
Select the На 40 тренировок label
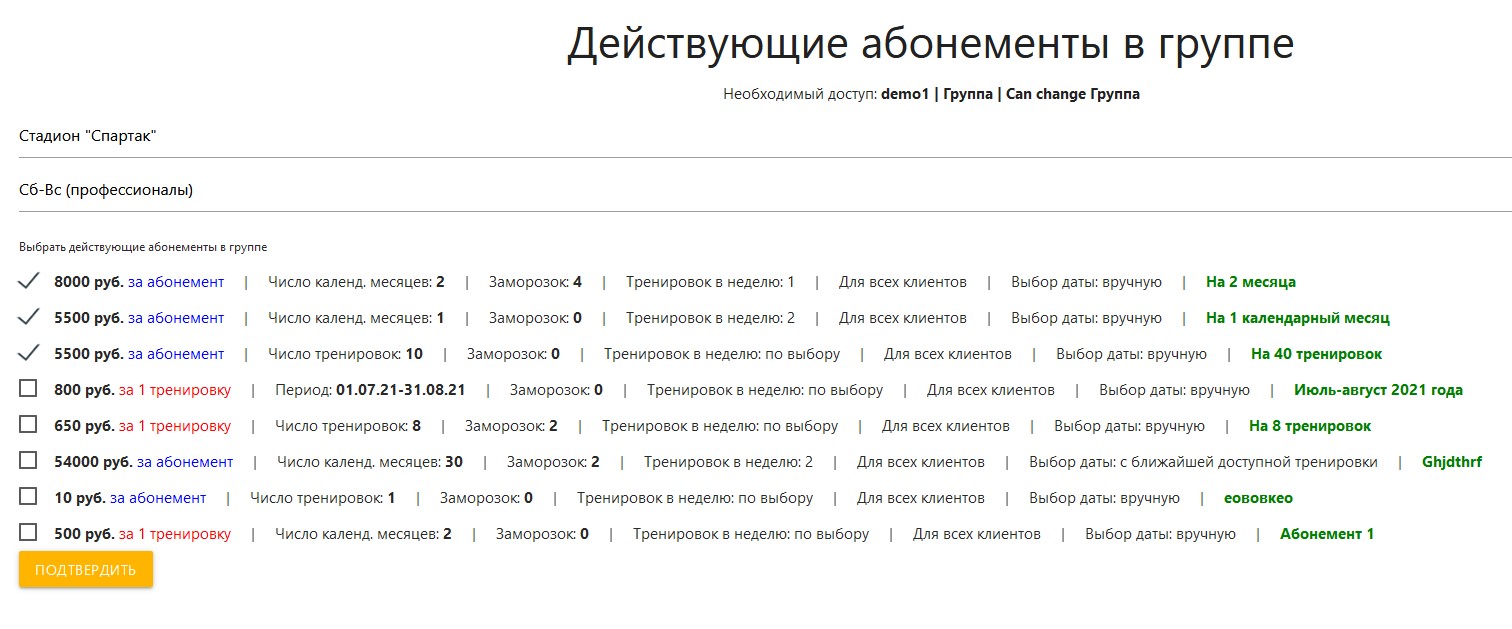[x=1316, y=354]
